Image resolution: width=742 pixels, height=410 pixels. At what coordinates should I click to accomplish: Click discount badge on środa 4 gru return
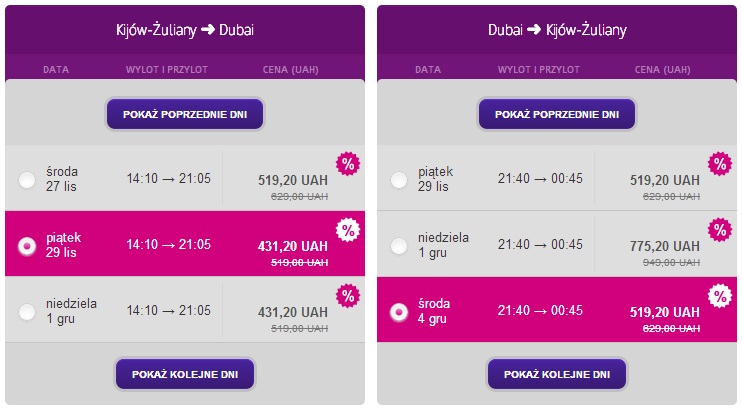point(720,296)
